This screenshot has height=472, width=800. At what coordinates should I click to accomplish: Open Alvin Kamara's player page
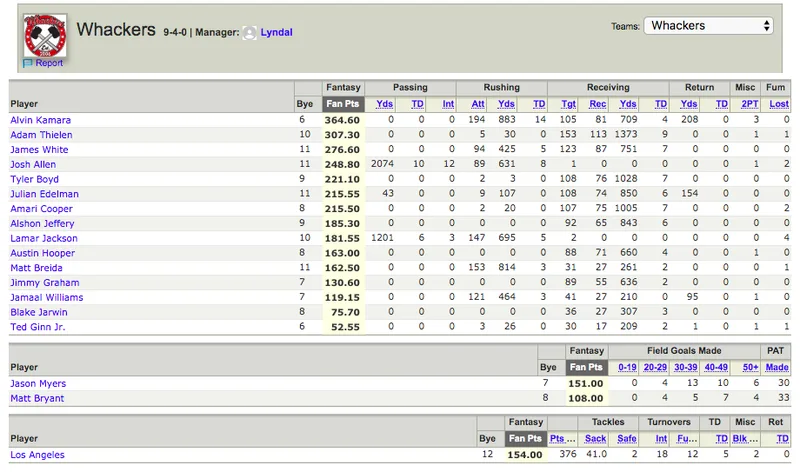41,120
